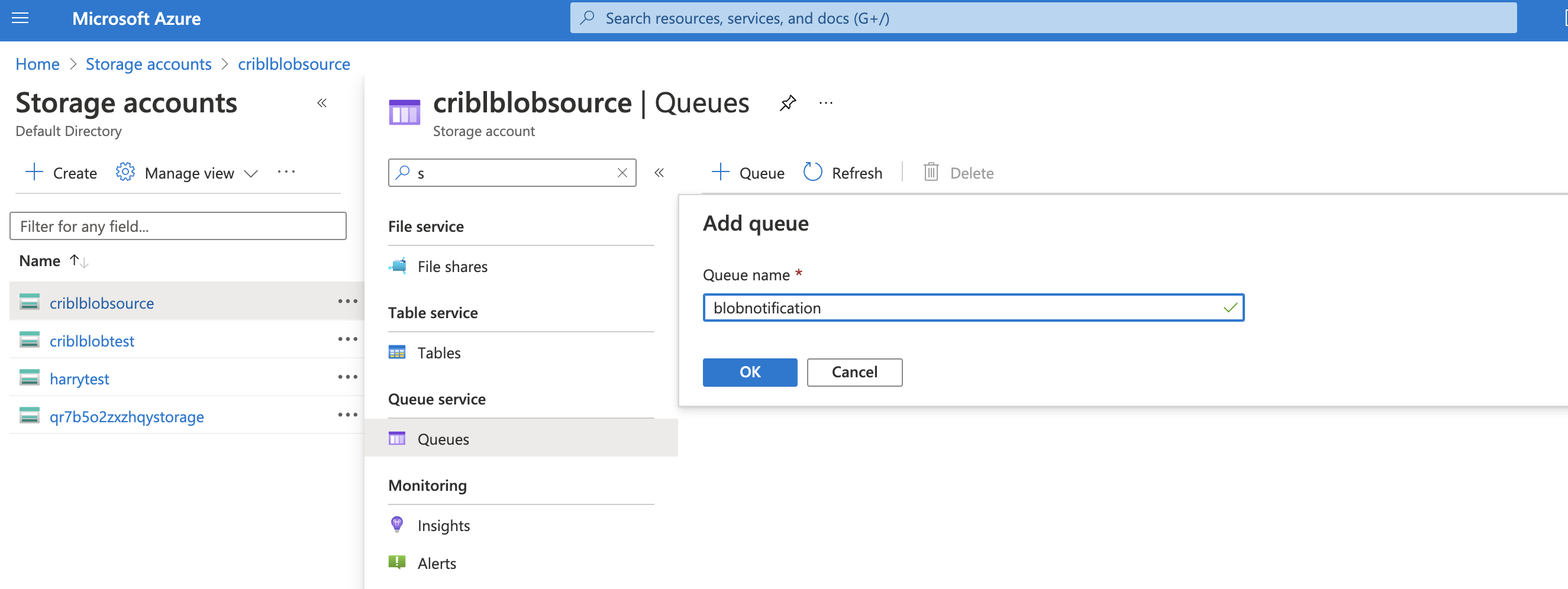Open Tables under Table service

[x=438, y=352]
